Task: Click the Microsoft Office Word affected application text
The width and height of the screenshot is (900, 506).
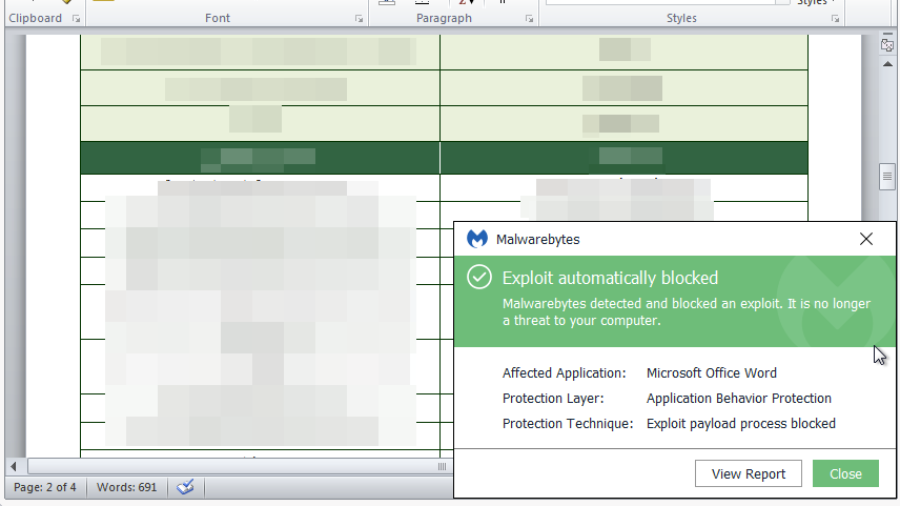Action: coord(711,373)
